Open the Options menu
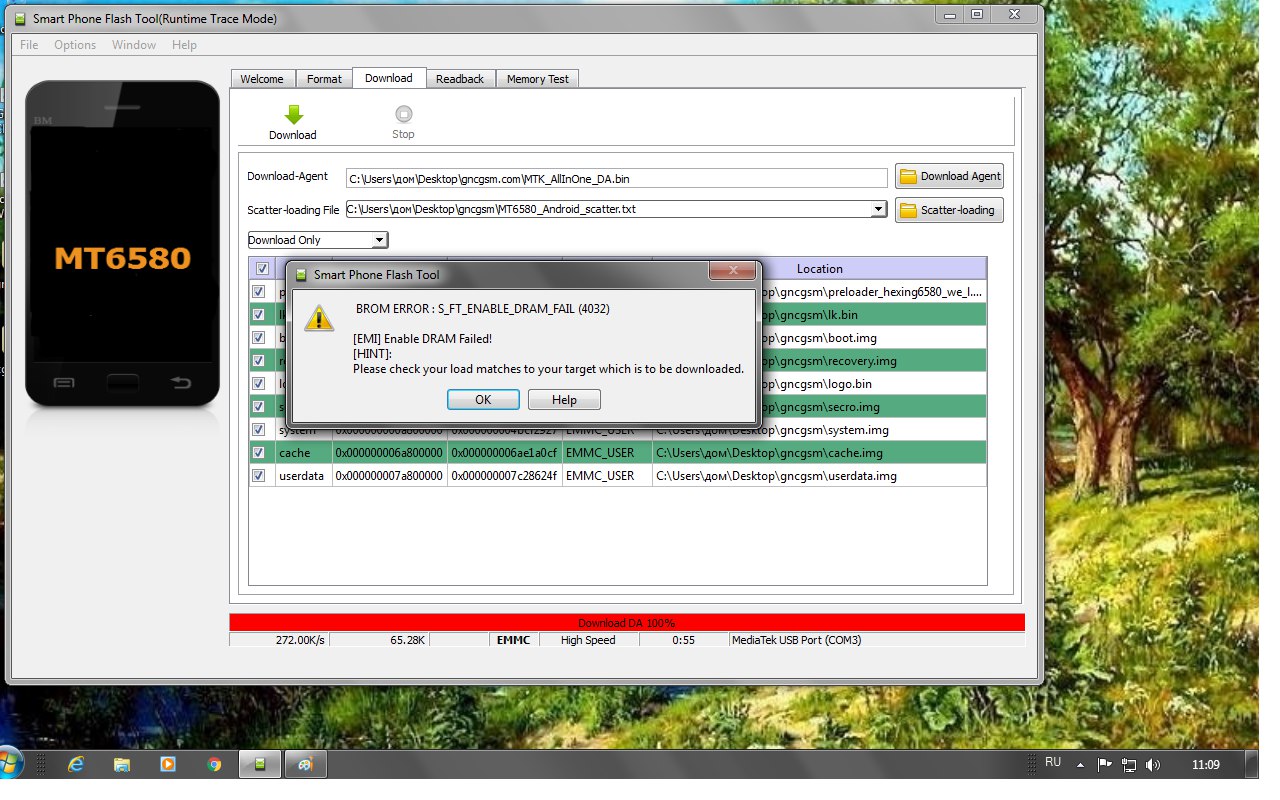 click(x=75, y=45)
